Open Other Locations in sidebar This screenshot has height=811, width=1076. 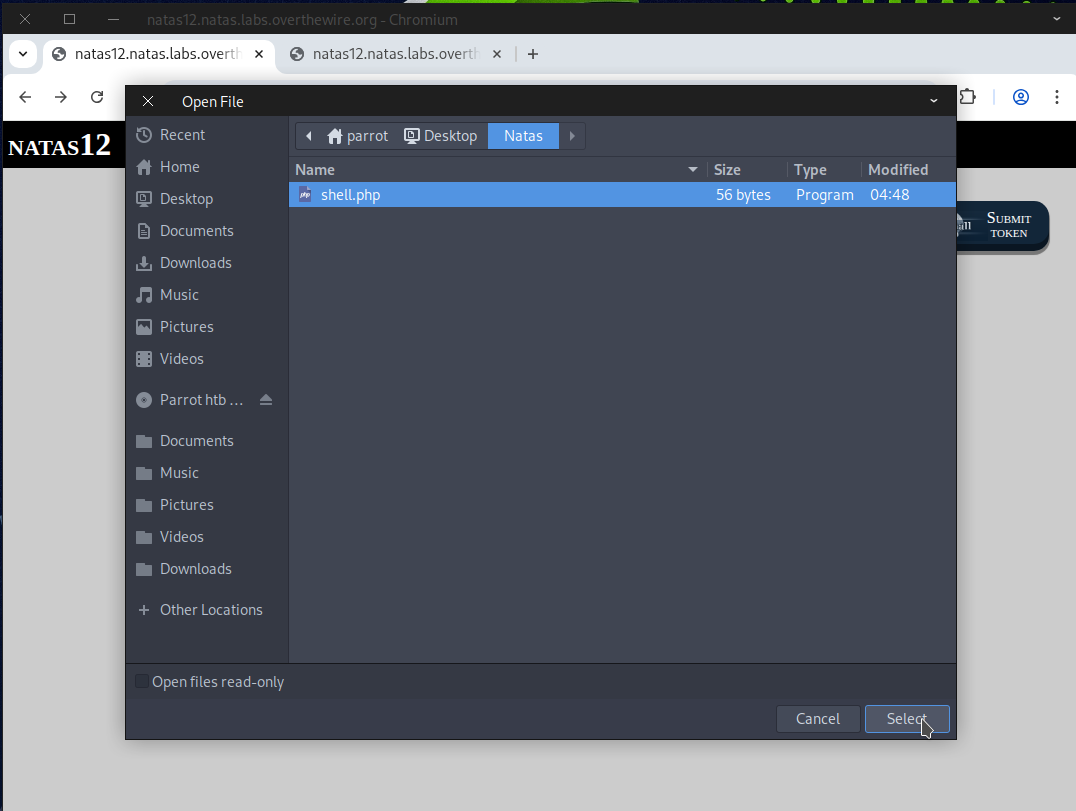(x=210, y=610)
